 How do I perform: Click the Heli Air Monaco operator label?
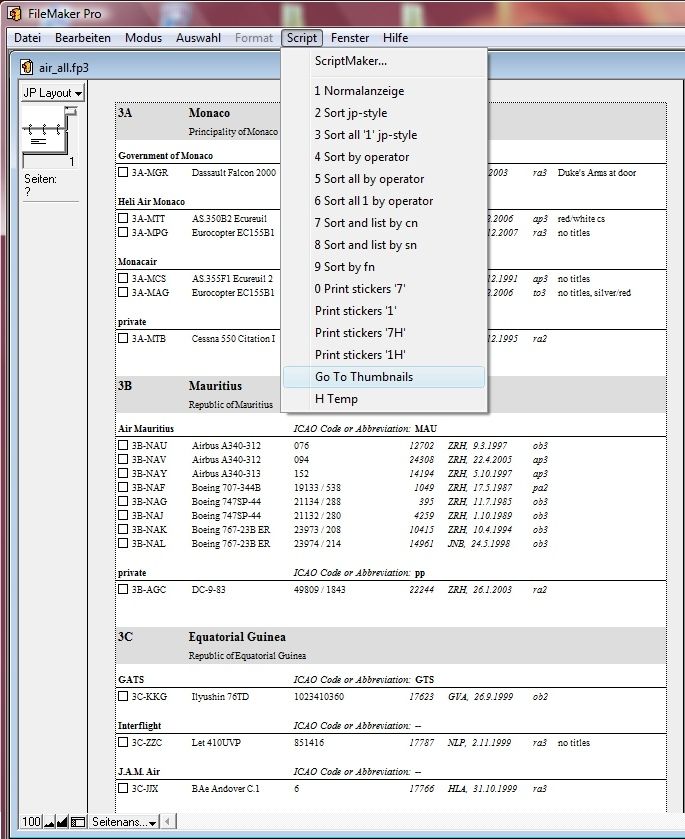coord(151,202)
